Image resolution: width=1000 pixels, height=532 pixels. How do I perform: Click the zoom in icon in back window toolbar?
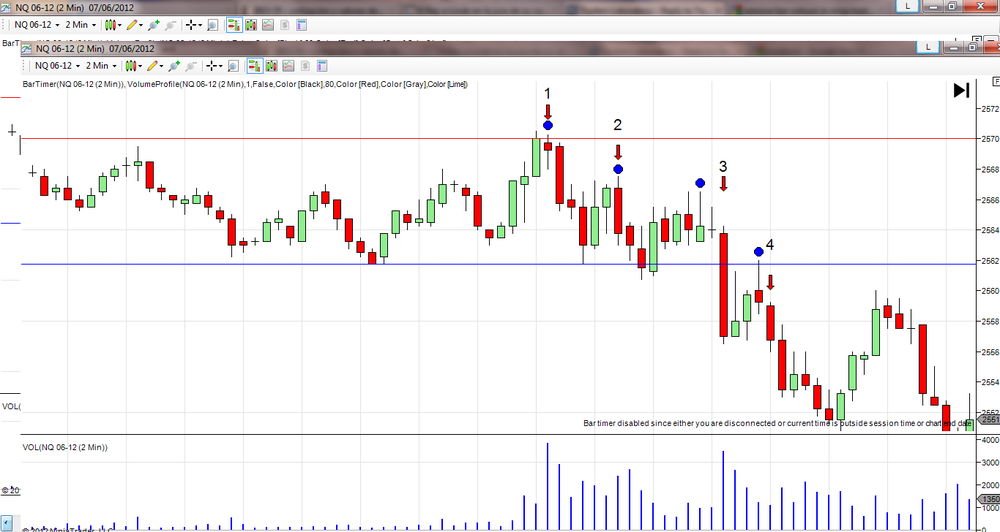click(x=153, y=24)
